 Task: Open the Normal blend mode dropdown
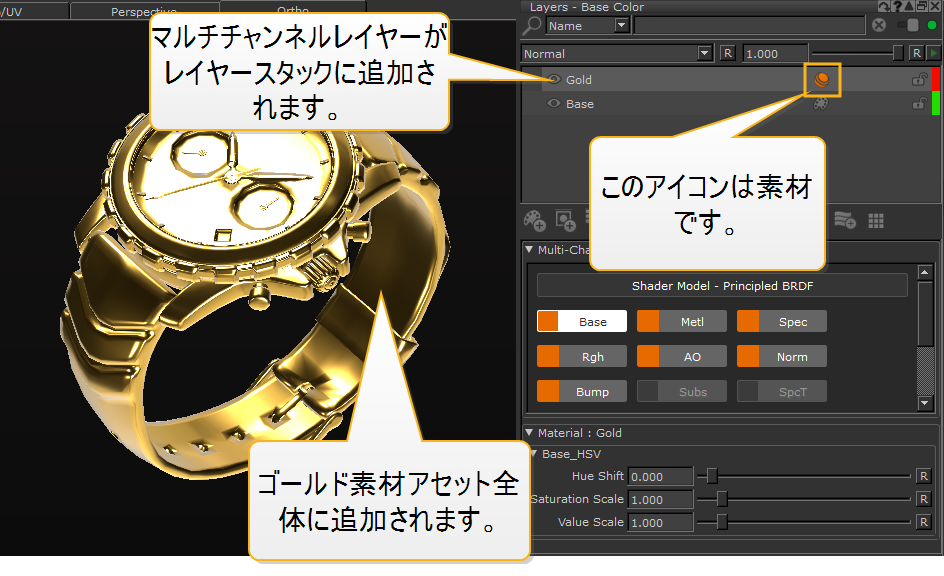(705, 53)
